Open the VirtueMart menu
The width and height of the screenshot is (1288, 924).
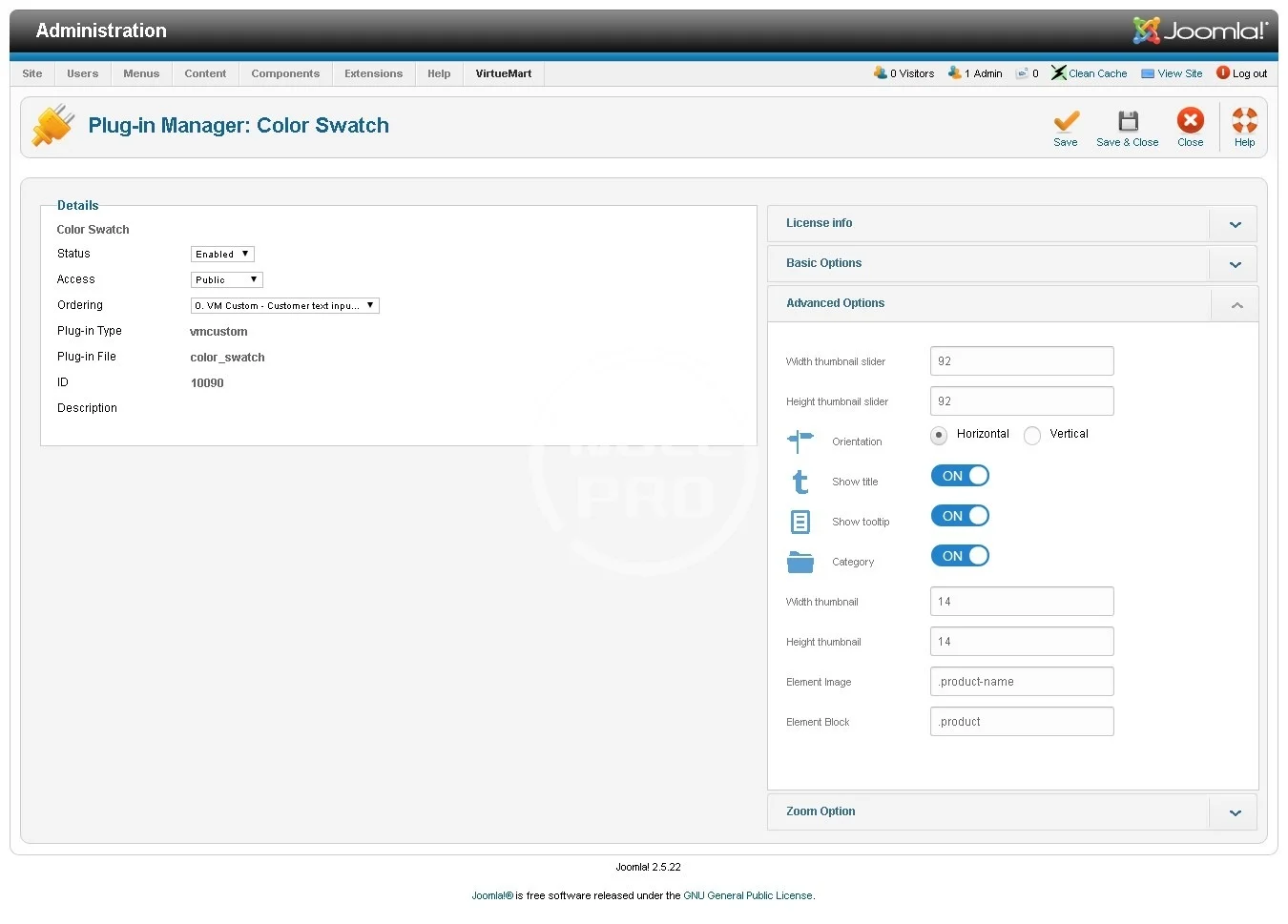[x=503, y=73]
